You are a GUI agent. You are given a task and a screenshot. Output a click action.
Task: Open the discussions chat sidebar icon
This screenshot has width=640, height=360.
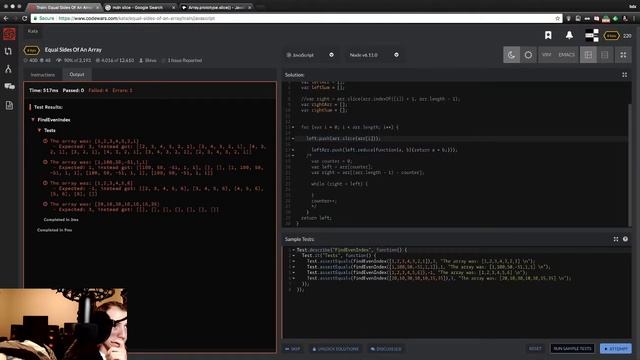click(x=9, y=87)
